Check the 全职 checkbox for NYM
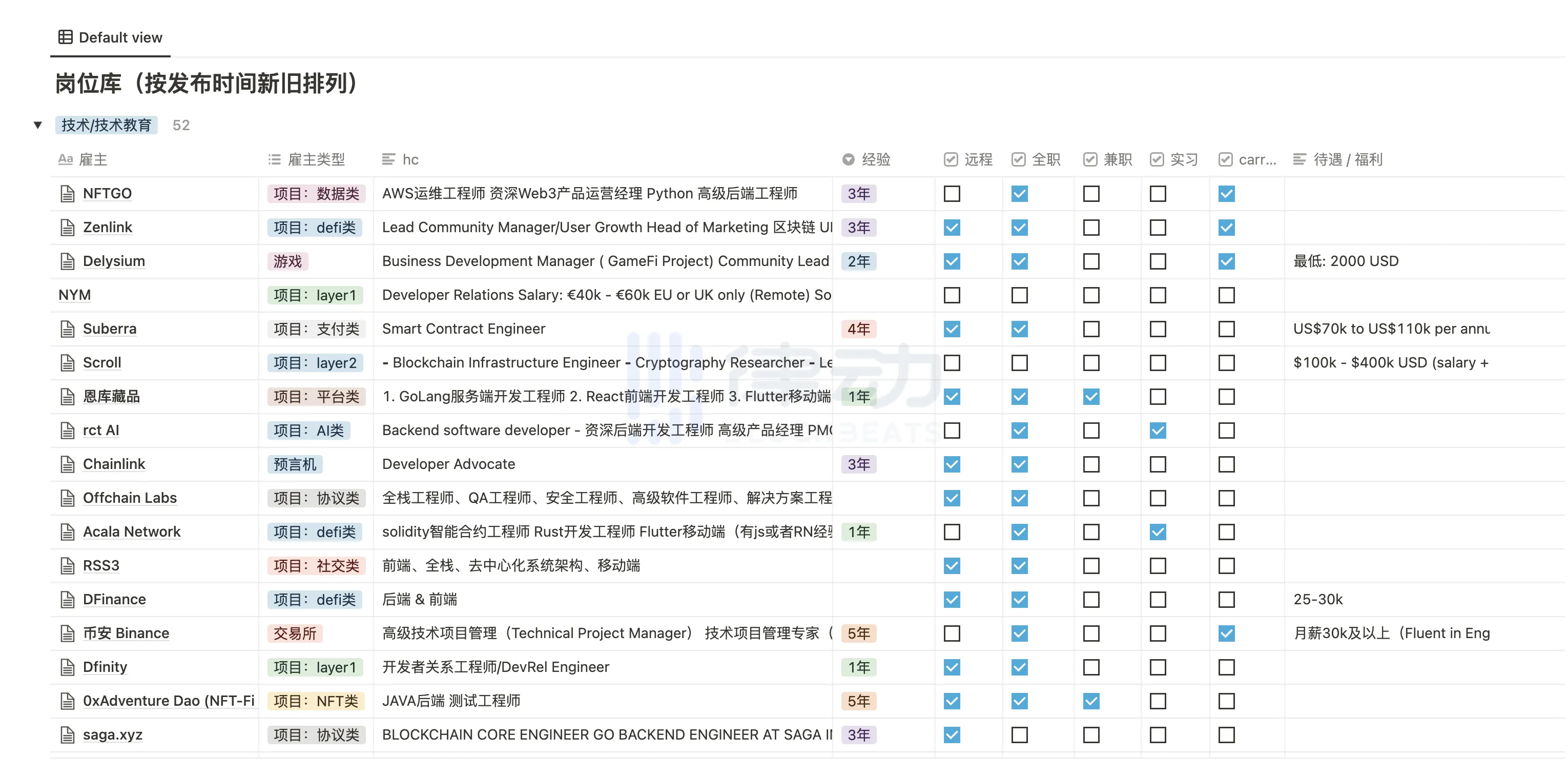The width and height of the screenshot is (1568, 777). pos(1020,295)
